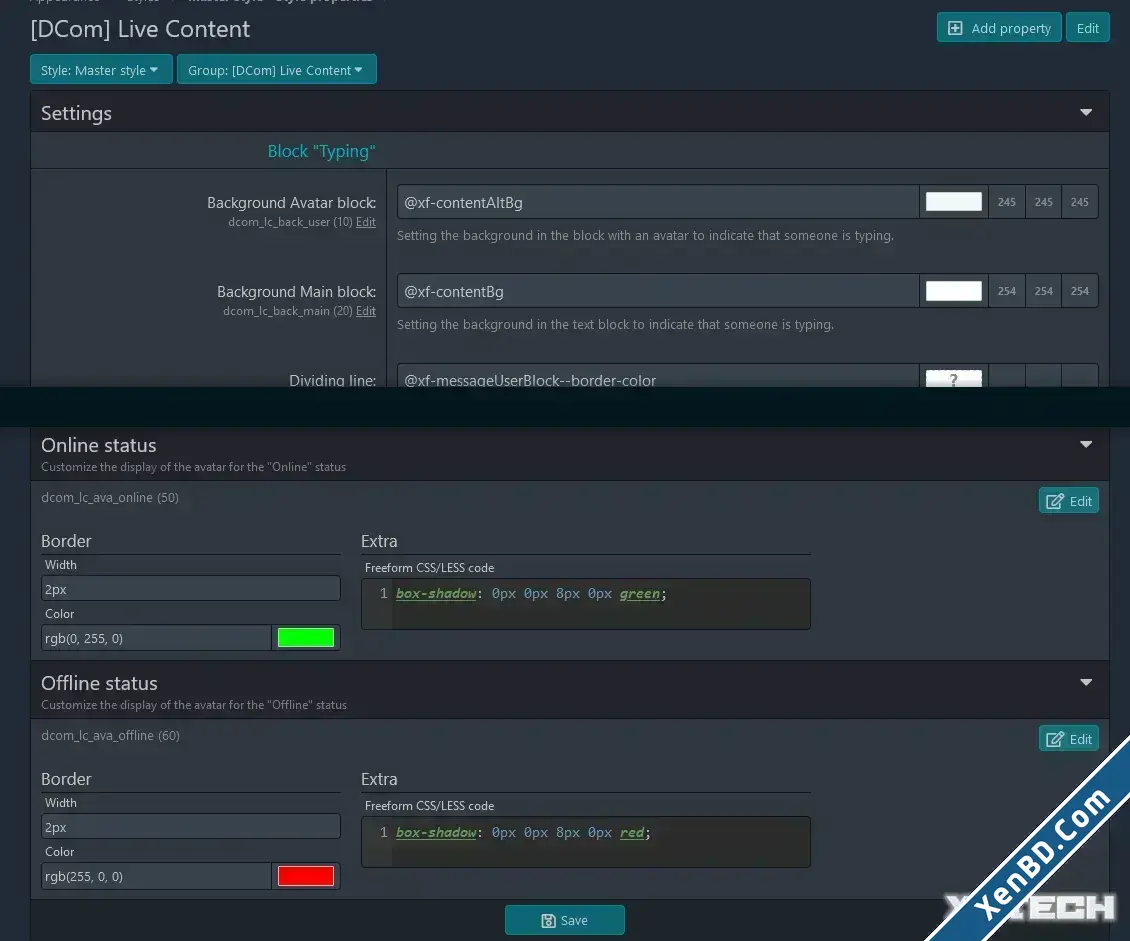Click the dcom_lc_ava_online (50) label

tap(110, 497)
